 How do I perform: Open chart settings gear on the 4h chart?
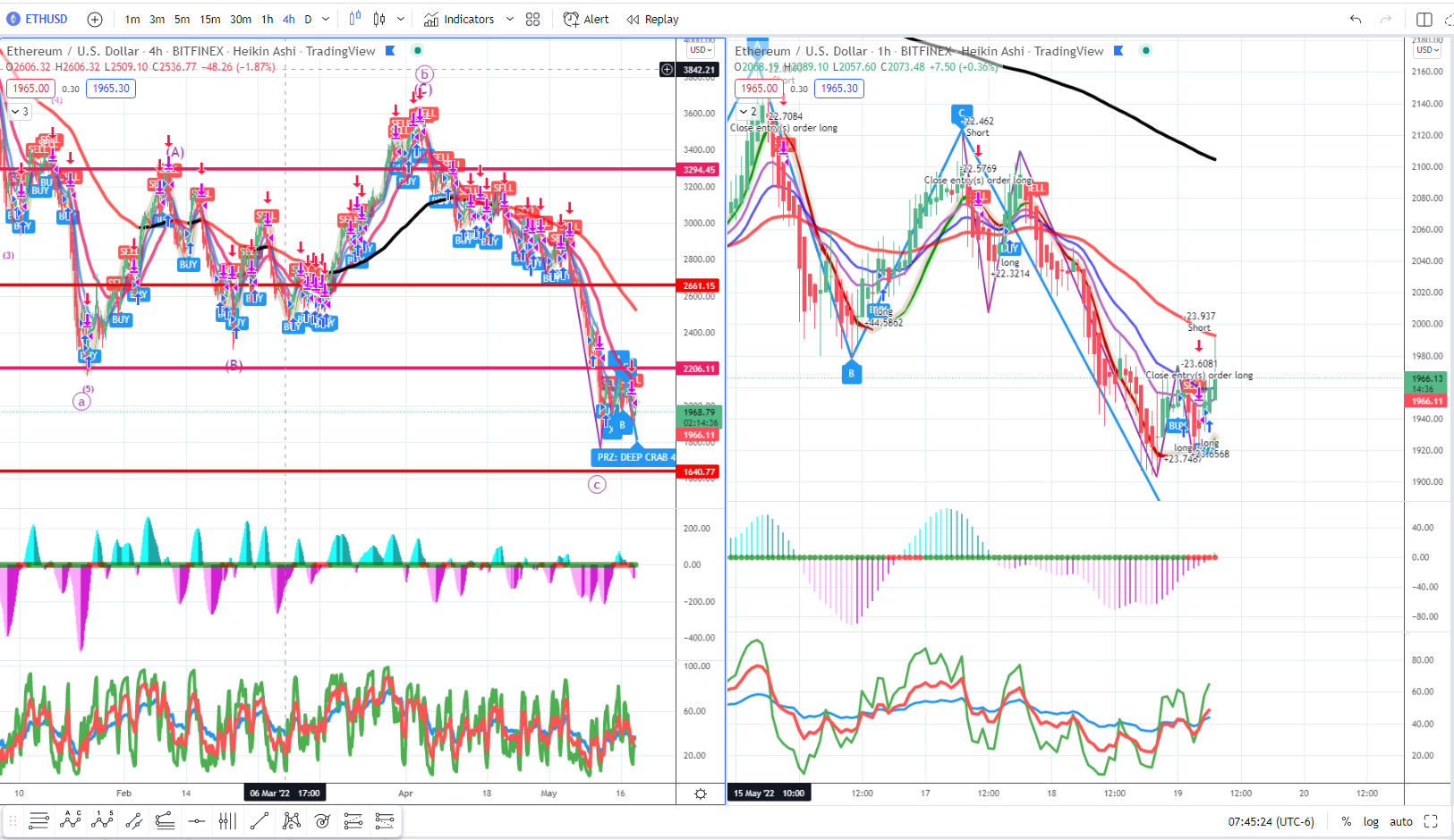point(701,793)
